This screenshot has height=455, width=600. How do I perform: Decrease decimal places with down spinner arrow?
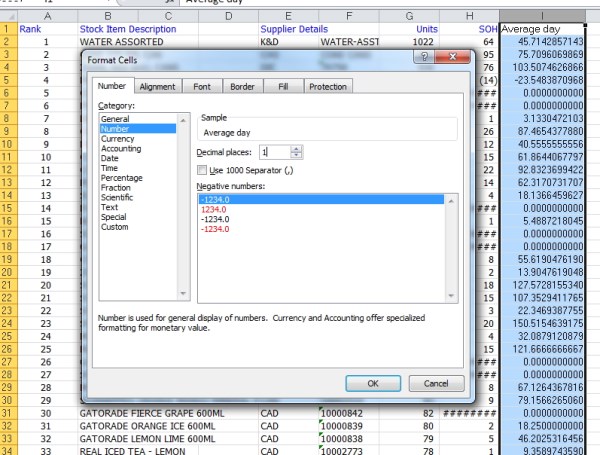tap(296, 155)
